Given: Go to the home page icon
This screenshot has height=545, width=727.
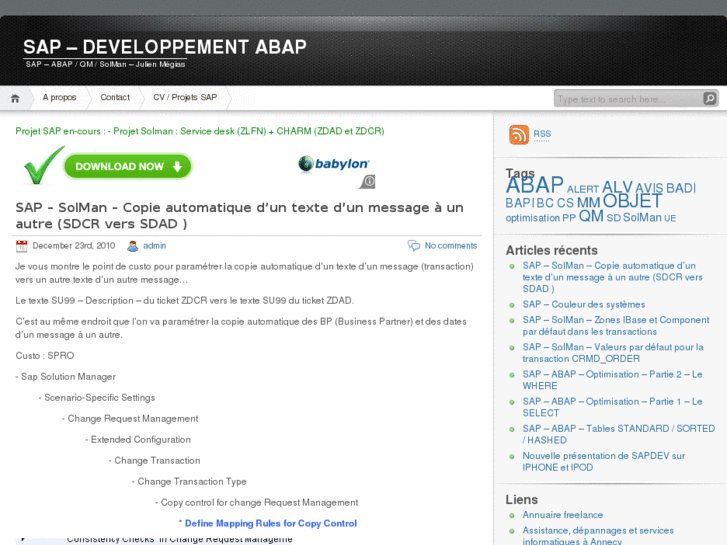Looking at the screenshot, I should 15,98.
